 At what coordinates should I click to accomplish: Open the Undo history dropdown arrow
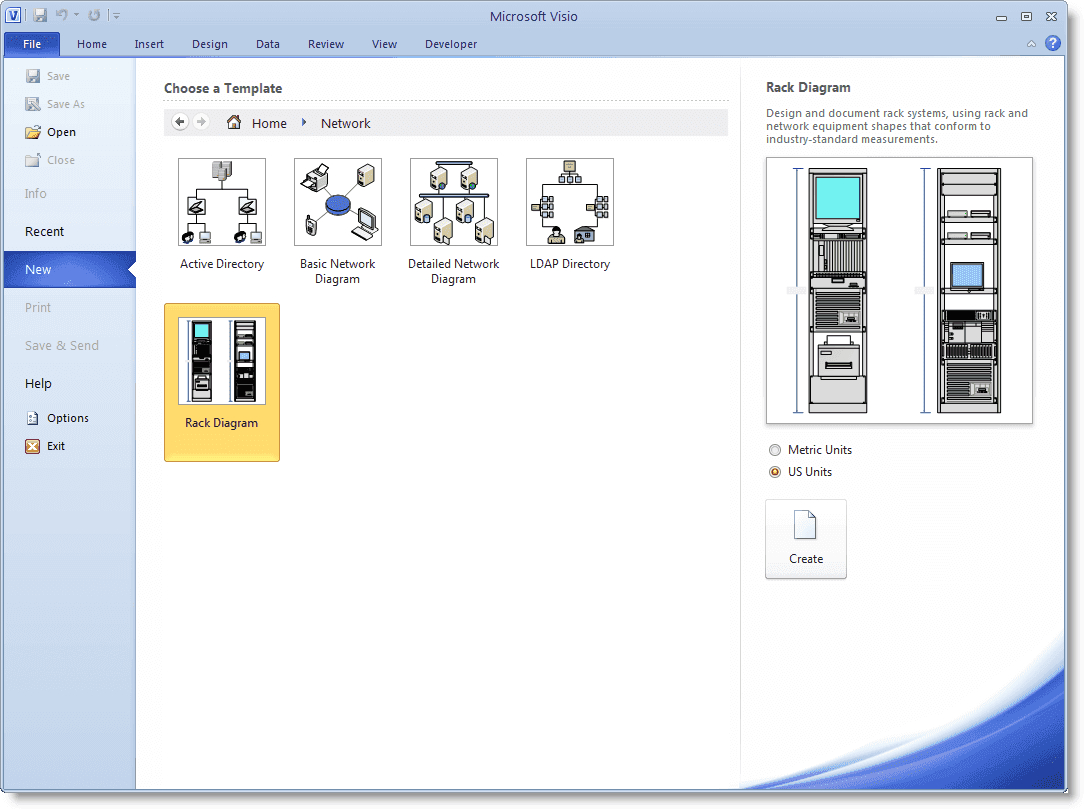(76, 15)
